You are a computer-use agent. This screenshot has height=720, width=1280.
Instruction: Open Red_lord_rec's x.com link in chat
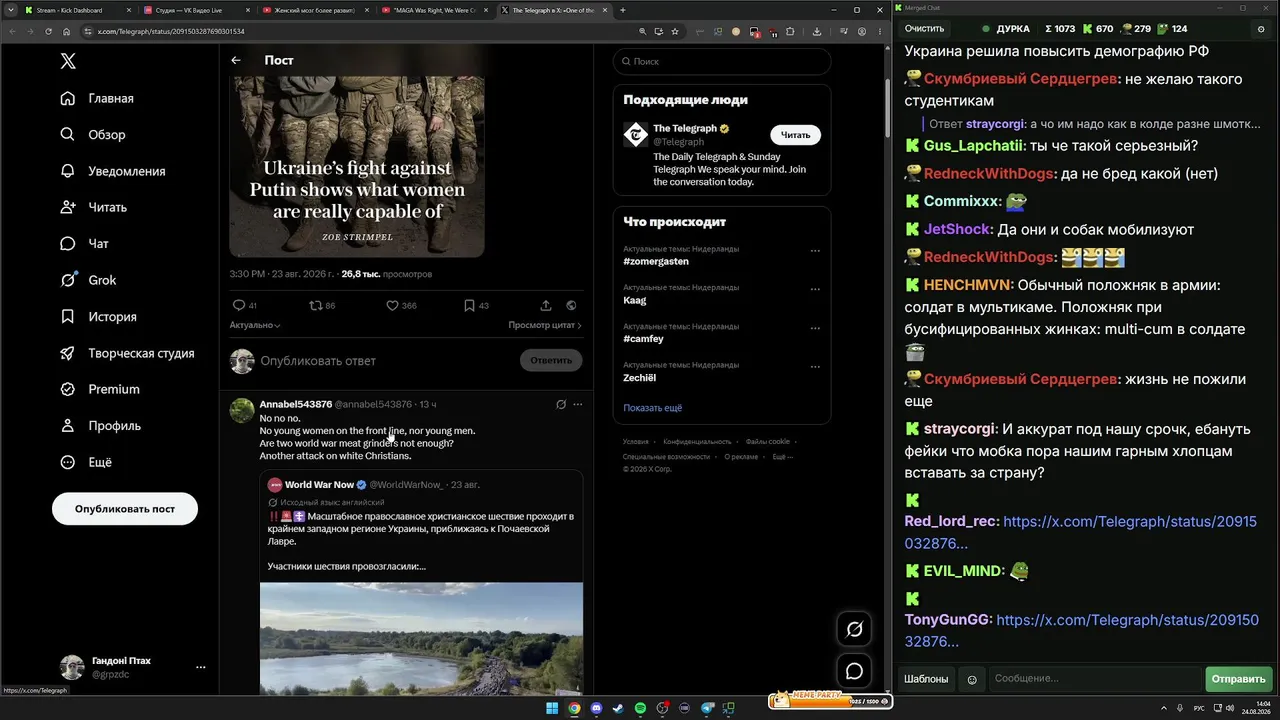click(x=1080, y=532)
